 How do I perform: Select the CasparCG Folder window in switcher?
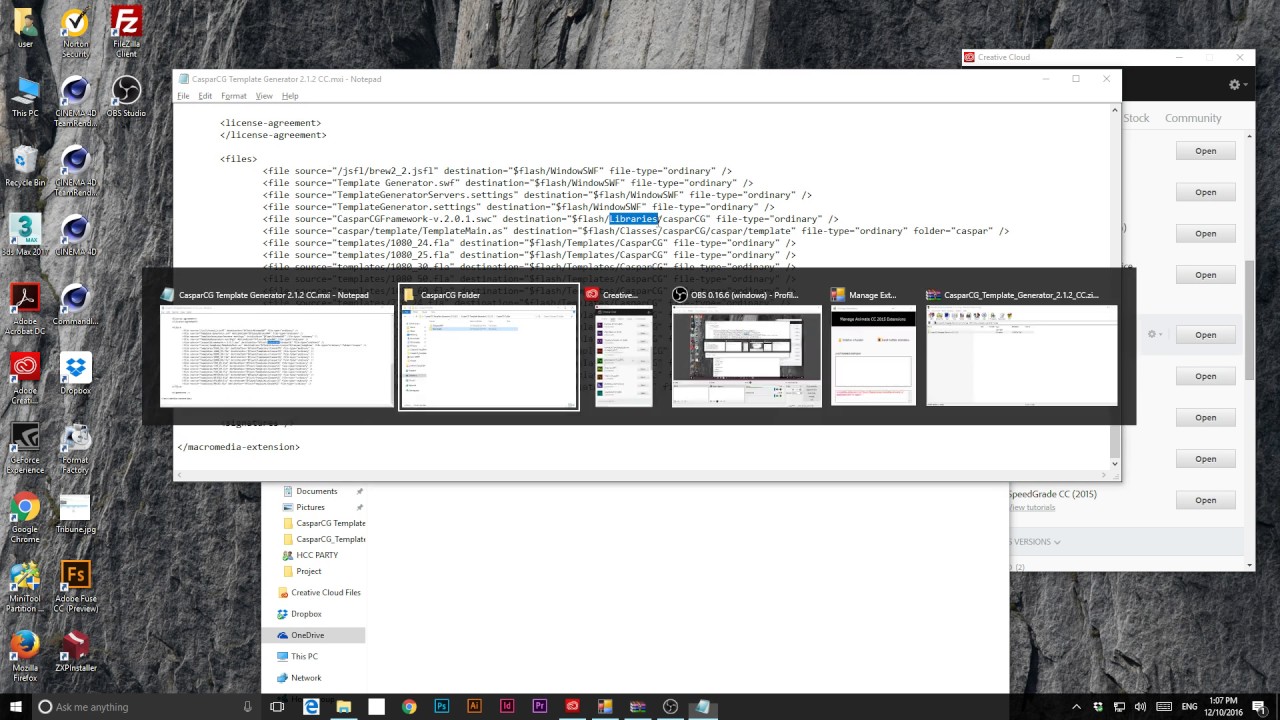(489, 346)
